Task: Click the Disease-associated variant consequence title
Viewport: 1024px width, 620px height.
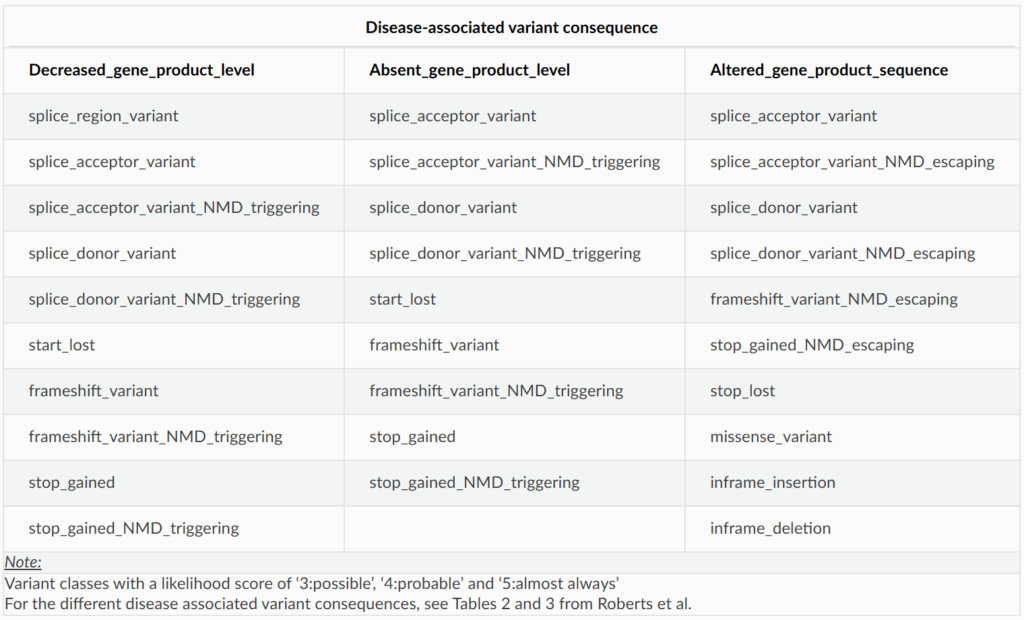Action: pyautogui.click(x=511, y=27)
